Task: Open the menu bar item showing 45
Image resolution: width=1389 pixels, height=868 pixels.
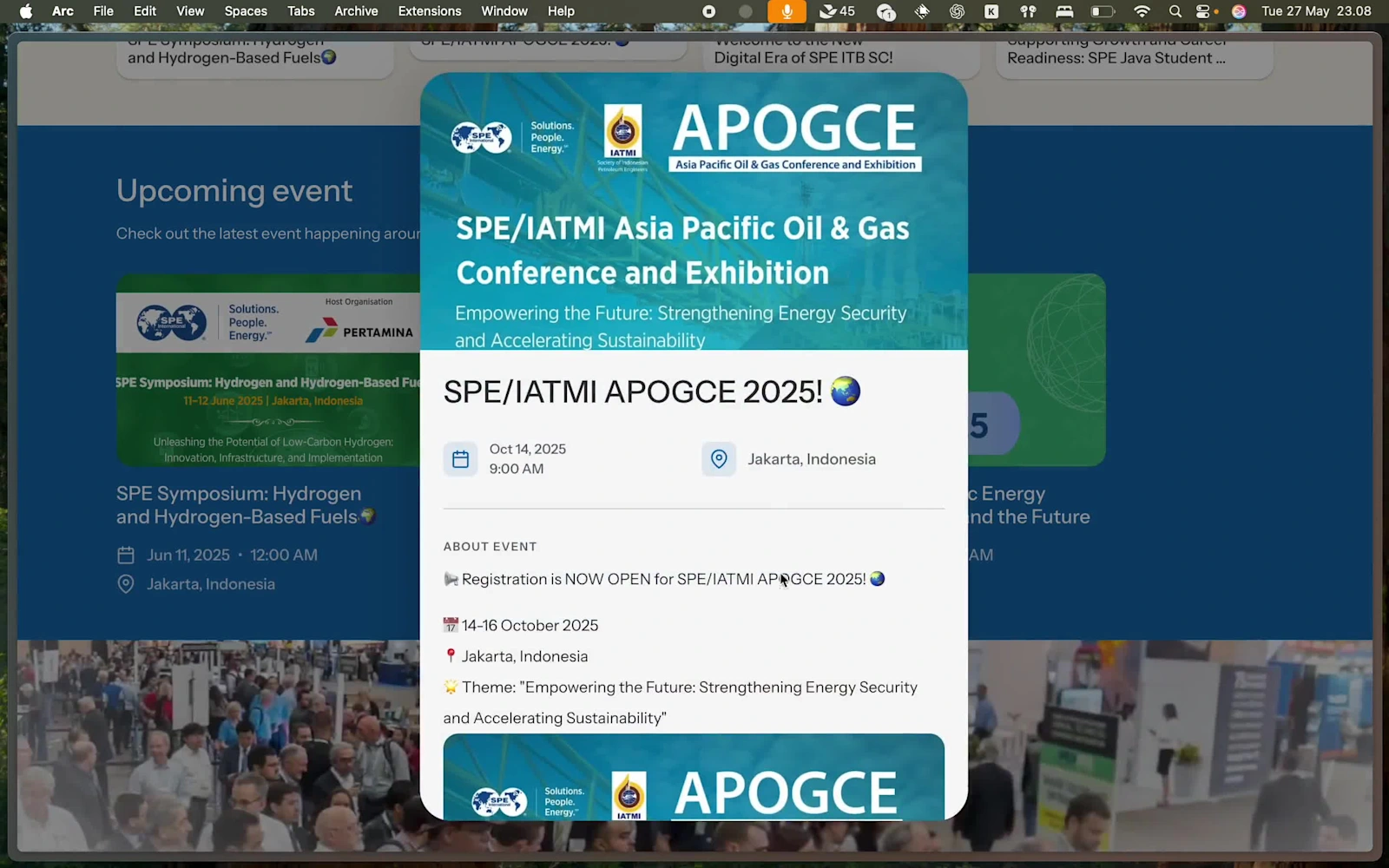Action: pos(838,11)
